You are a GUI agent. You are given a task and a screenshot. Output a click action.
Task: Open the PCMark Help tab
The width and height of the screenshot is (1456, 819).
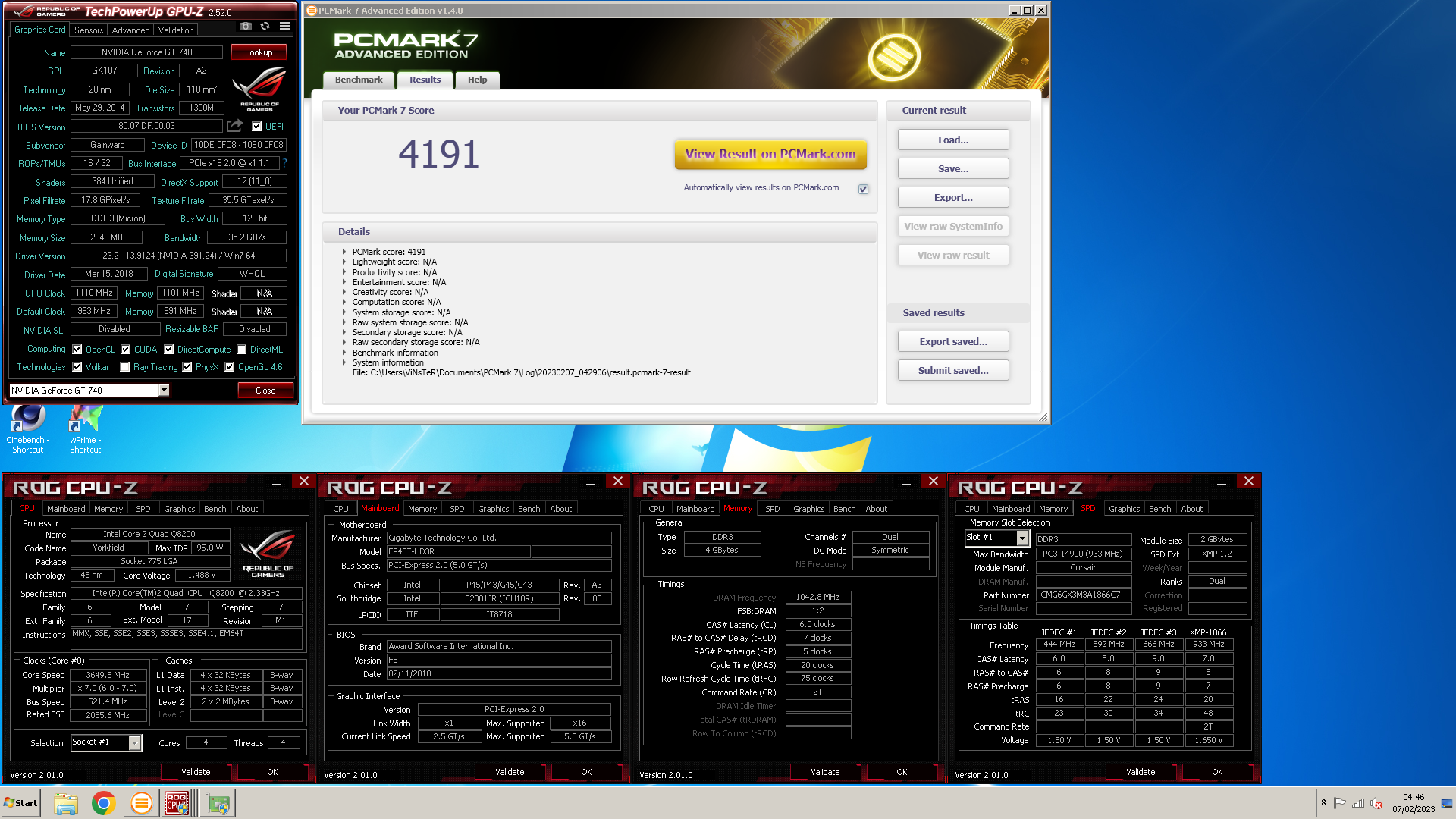[478, 80]
